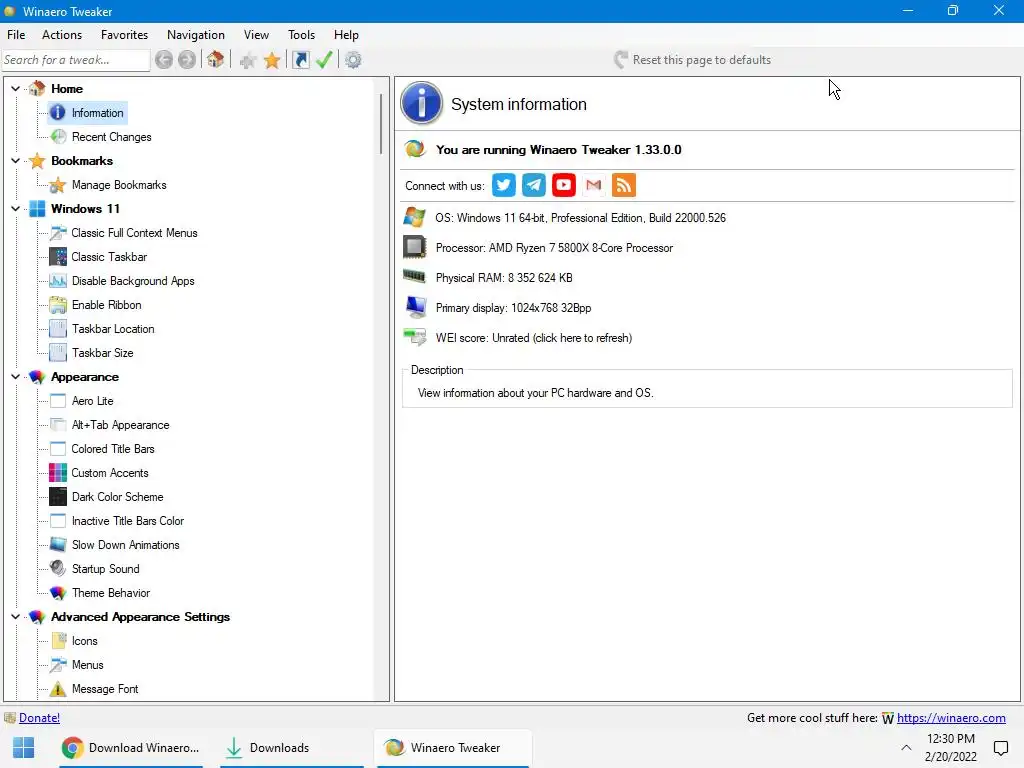Screen dimensions: 1024x768
Task: Open Winaero YouTube channel icon
Action: click(x=564, y=185)
